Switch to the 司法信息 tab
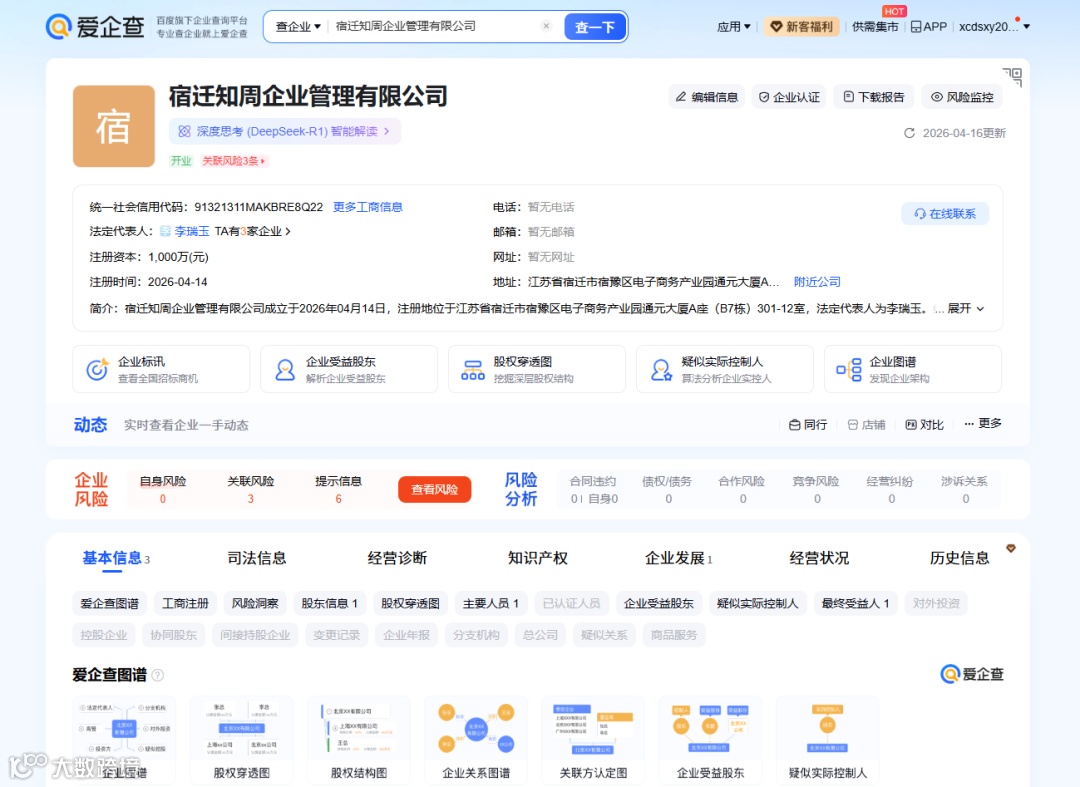1080x787 pixels. pyautogui.click(x=257, y=558)
